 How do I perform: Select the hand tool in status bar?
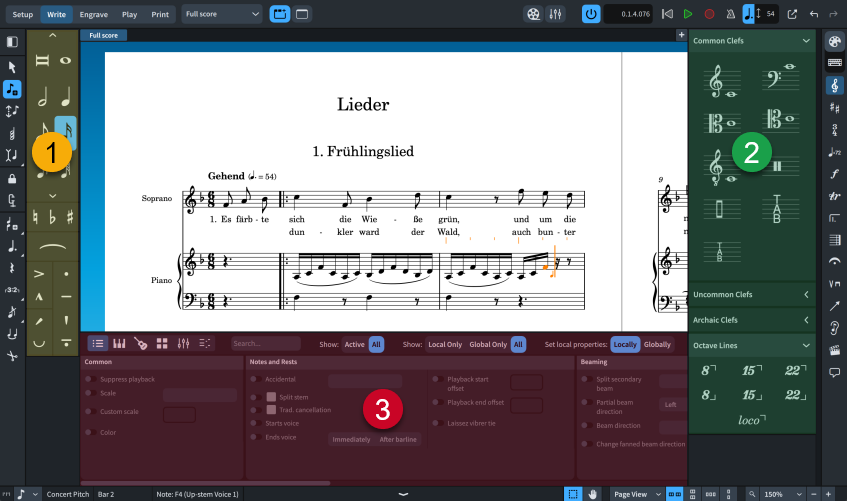[593, 494]
